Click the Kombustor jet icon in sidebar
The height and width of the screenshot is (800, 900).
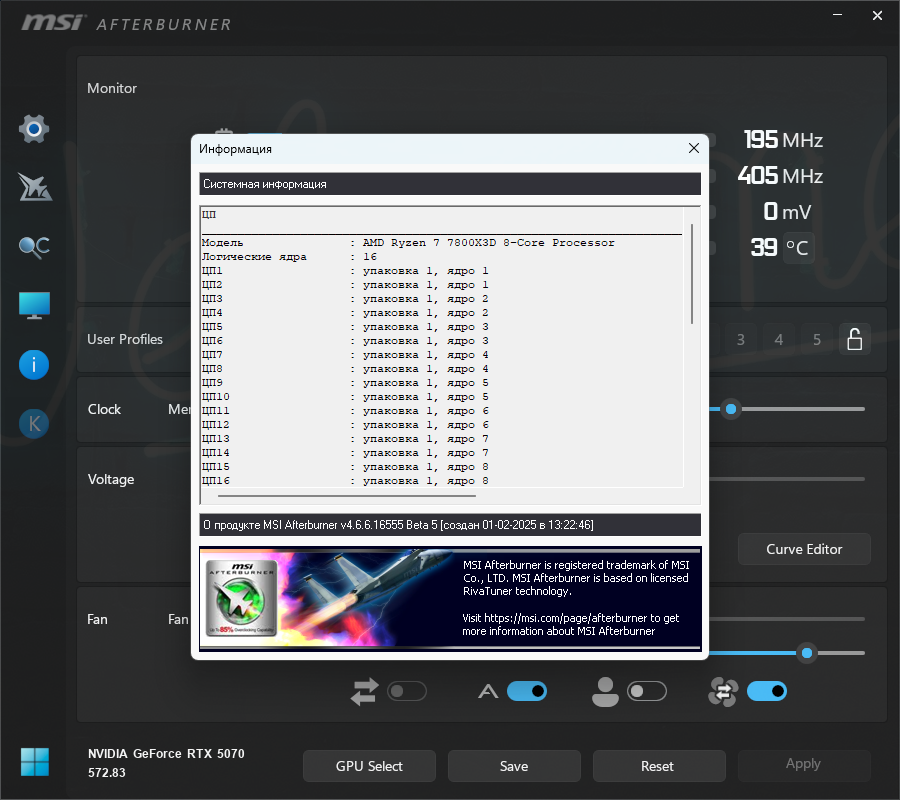click(x=34, y=187)
